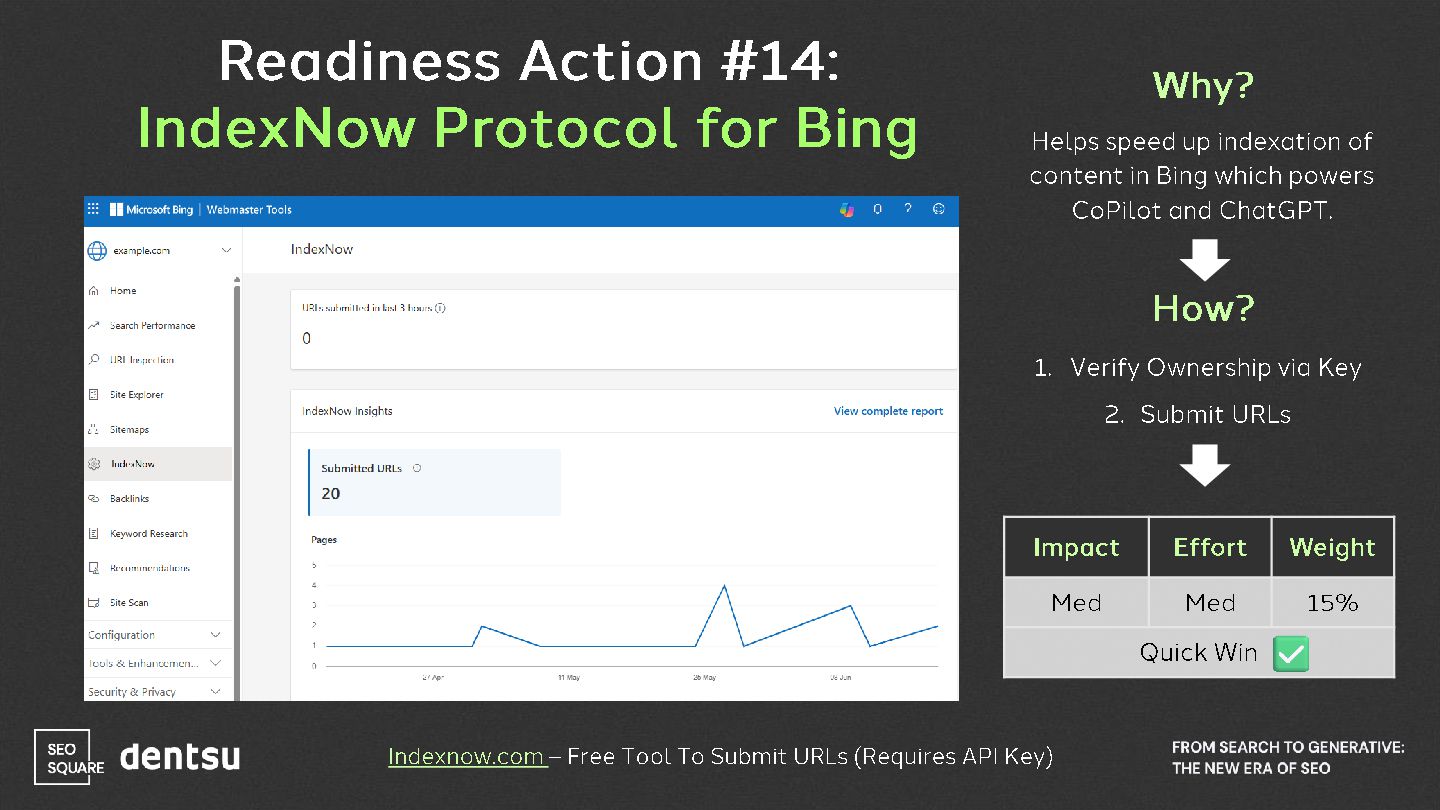This screenshot has height=810, width=1440.
Task: Click the Submitted URLs info icon
Action: [x=417, y=468]
